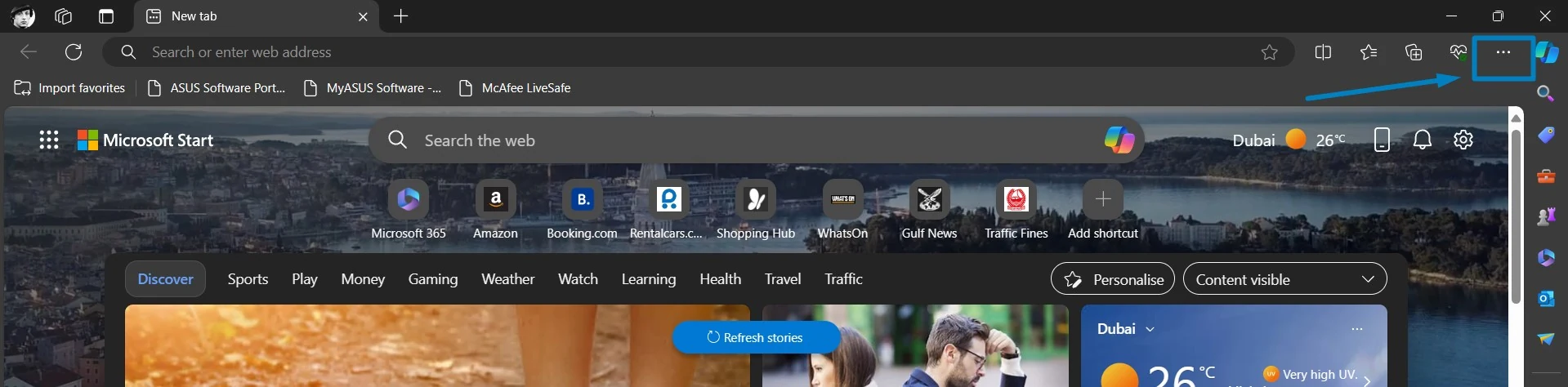This screenshot has height=387, width=1568.
Task: Open the notifications bell
Action: click(x=1423, y=140)
